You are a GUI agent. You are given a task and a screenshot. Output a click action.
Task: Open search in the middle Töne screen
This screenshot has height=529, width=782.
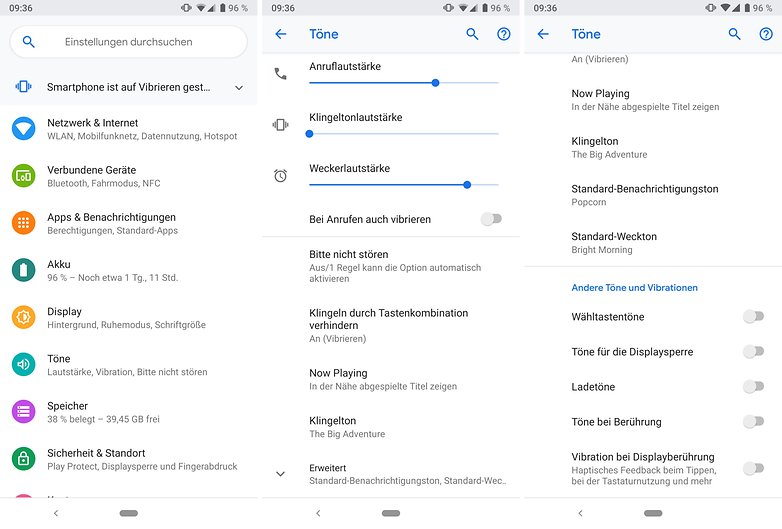point(472,34)
